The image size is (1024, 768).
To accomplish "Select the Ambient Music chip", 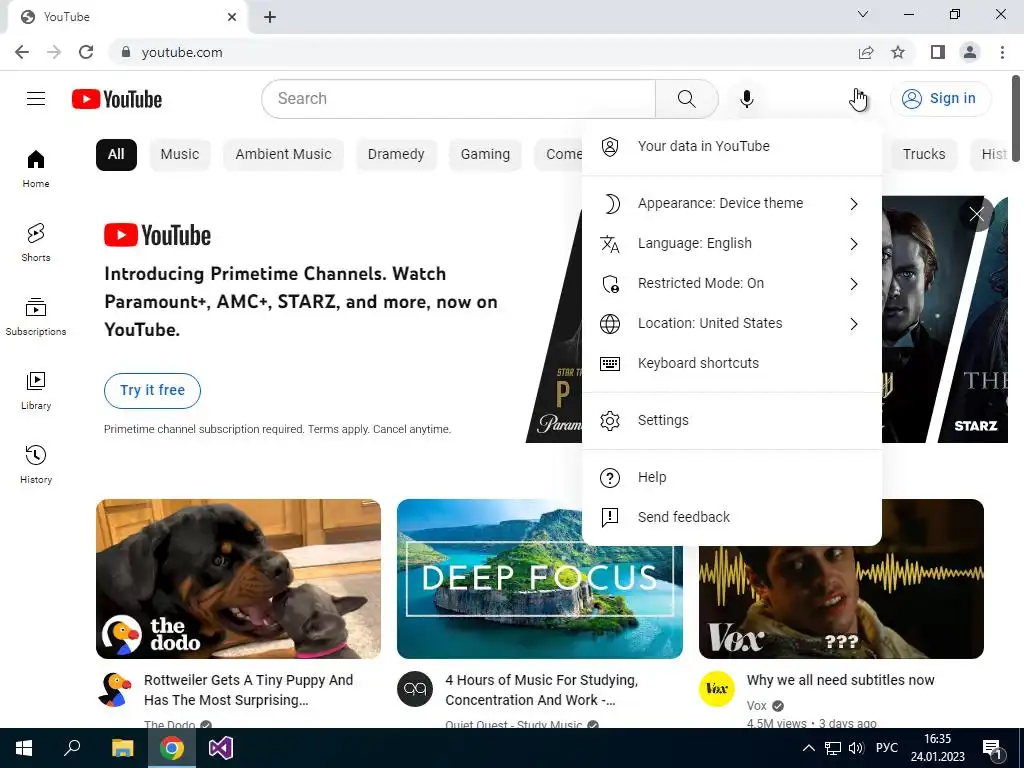I will (x=283, y=155).
